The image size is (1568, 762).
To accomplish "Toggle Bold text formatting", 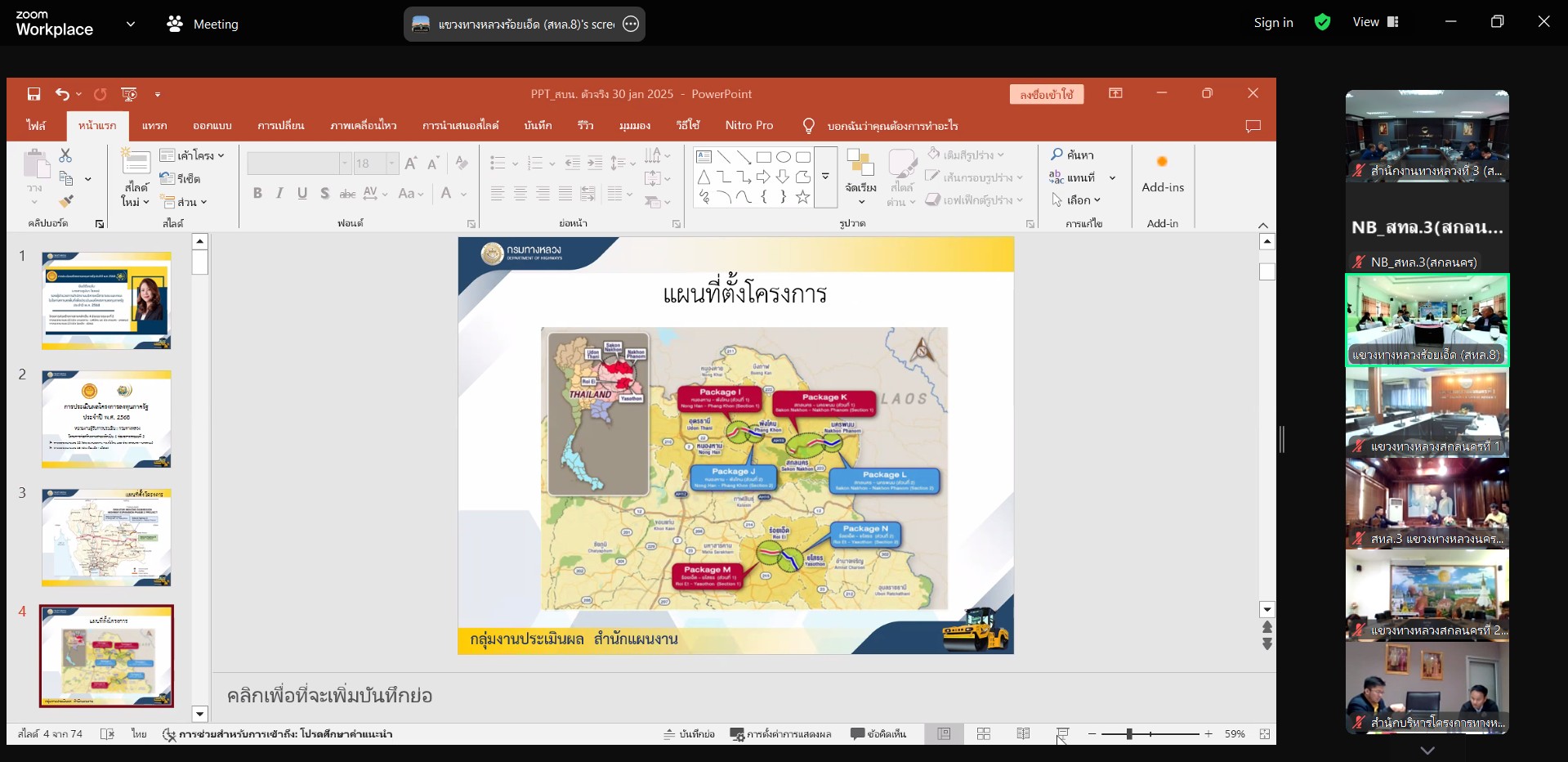I will 257,194.
